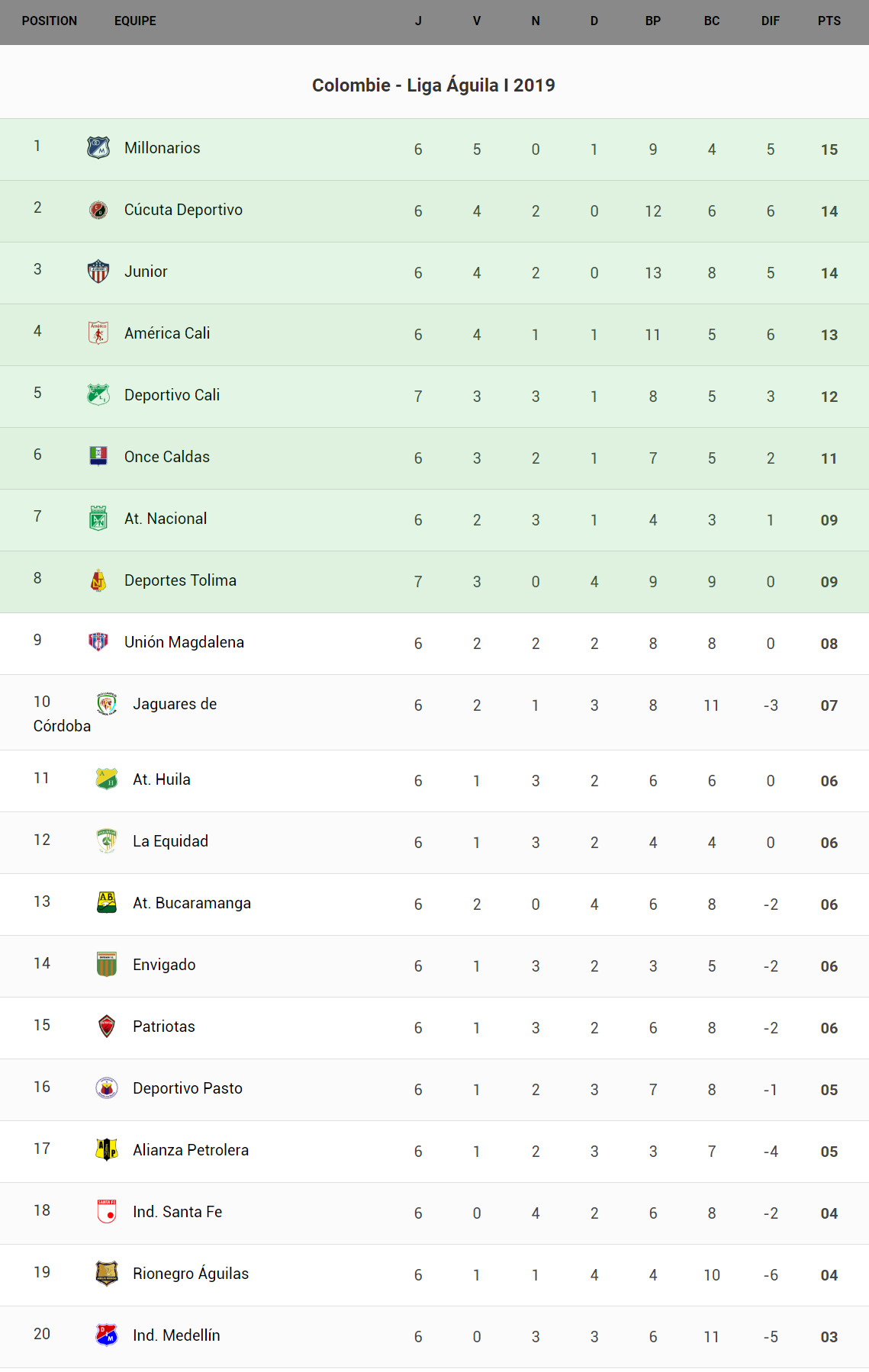This screenshot has width=869, height=1372.
Task: Open the Deportivo Cali team link
Action: click(172, 395)
